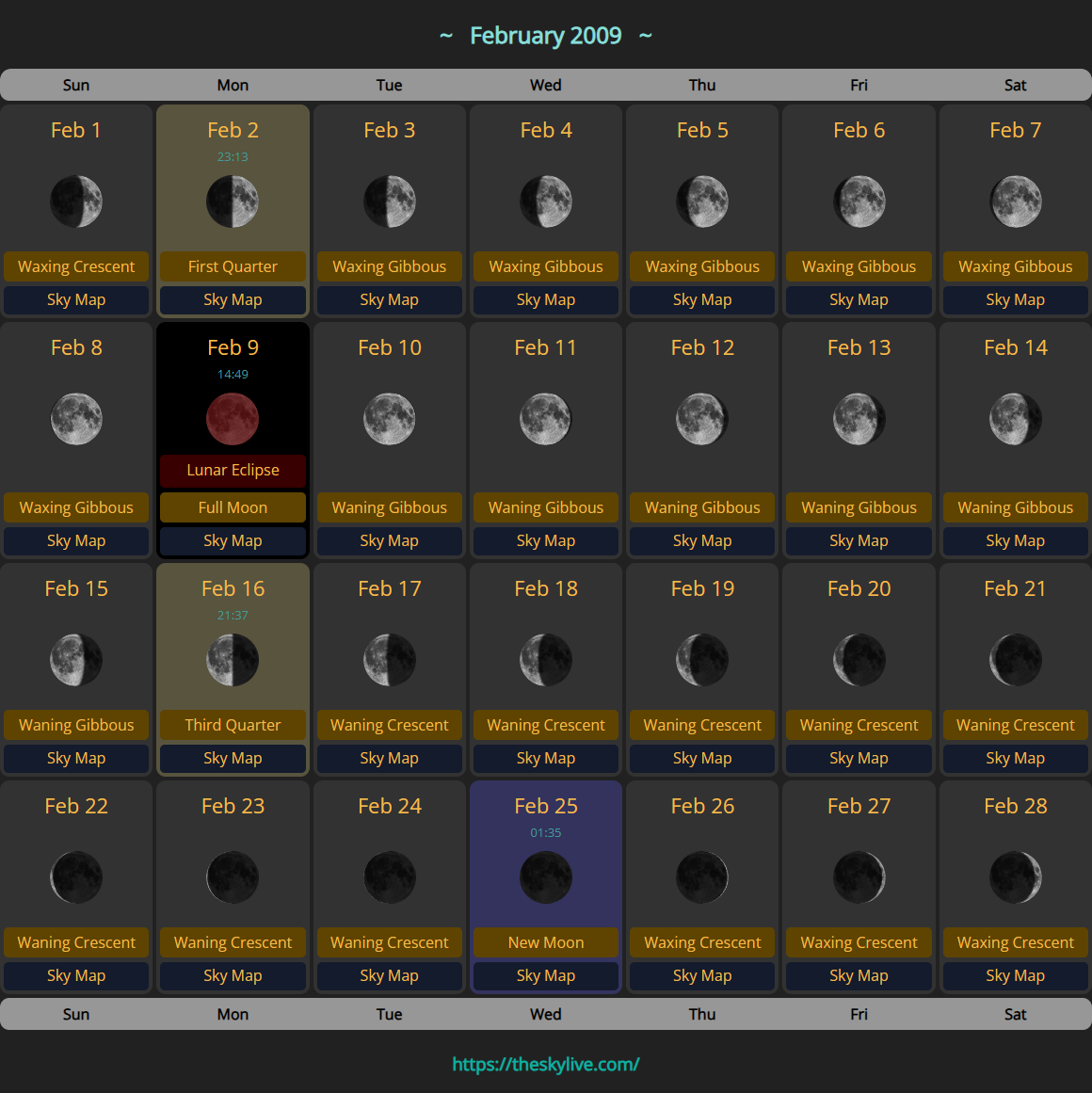The height and width of the screenshot is (1093, 1092).
Task: Click the New Moon phase label
Action: point(546,942)
